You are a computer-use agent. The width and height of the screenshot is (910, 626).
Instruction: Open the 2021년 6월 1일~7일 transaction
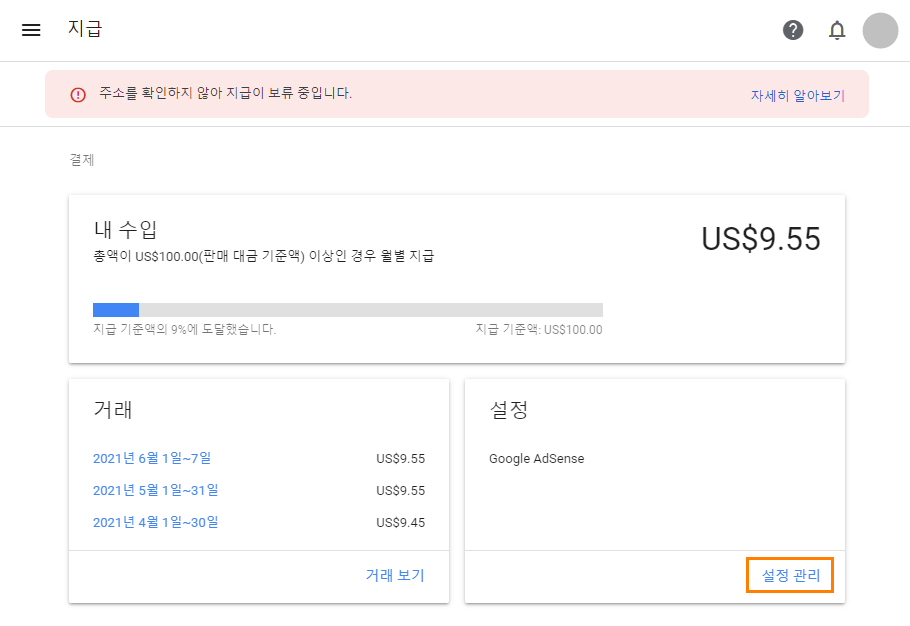pyautogui.click(x=152, y=458)
